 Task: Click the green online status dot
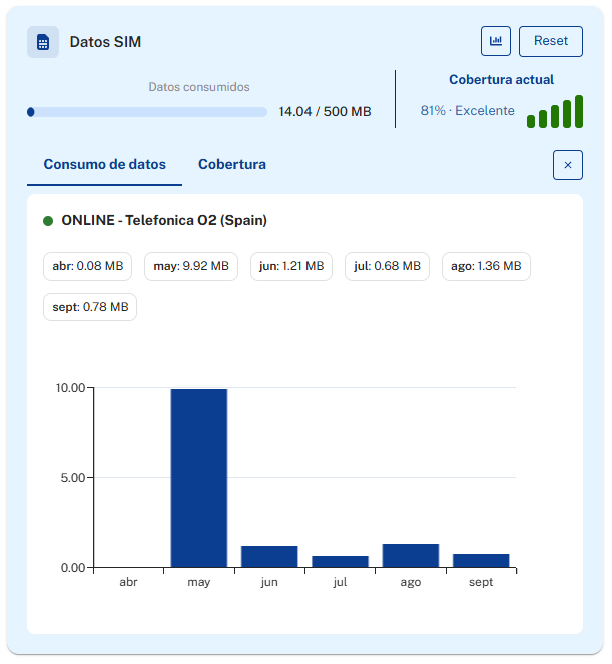(48, 221)
